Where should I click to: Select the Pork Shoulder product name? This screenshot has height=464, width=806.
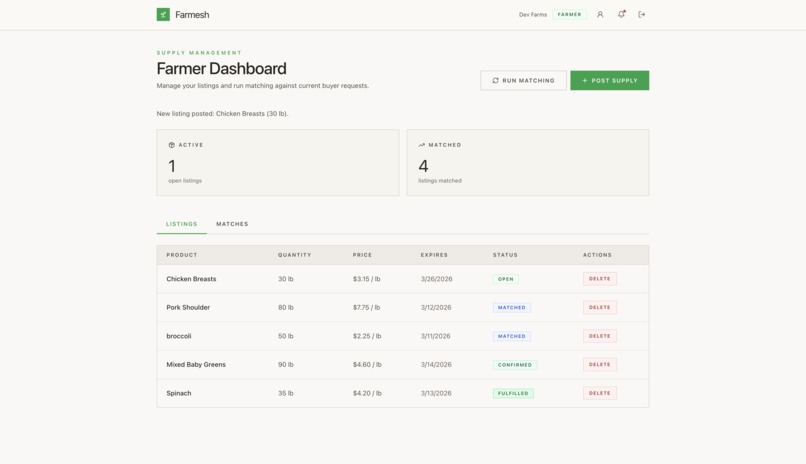[x=188, y=307]
